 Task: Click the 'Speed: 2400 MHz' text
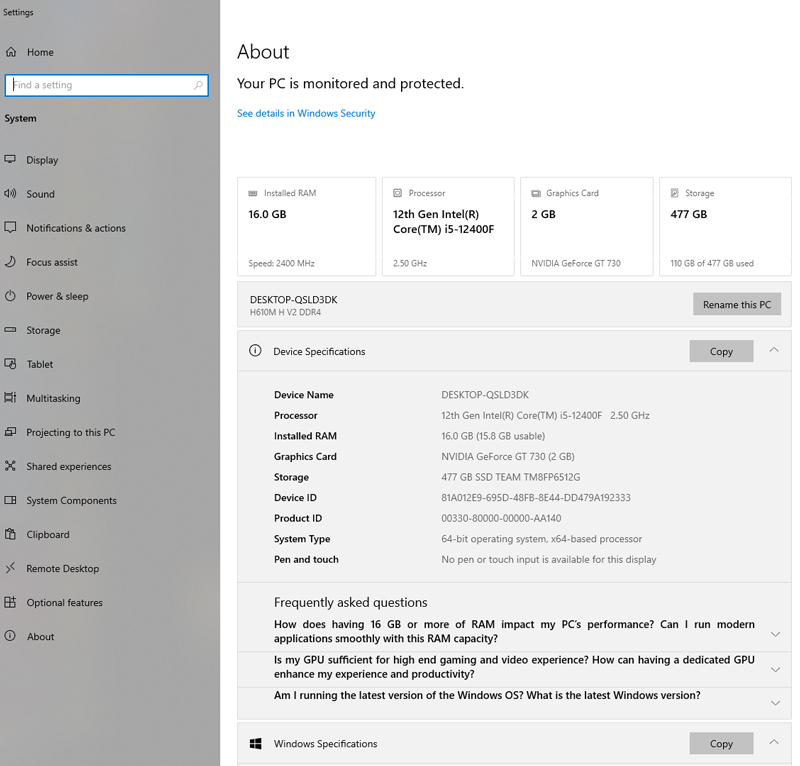tap(281, 263)
